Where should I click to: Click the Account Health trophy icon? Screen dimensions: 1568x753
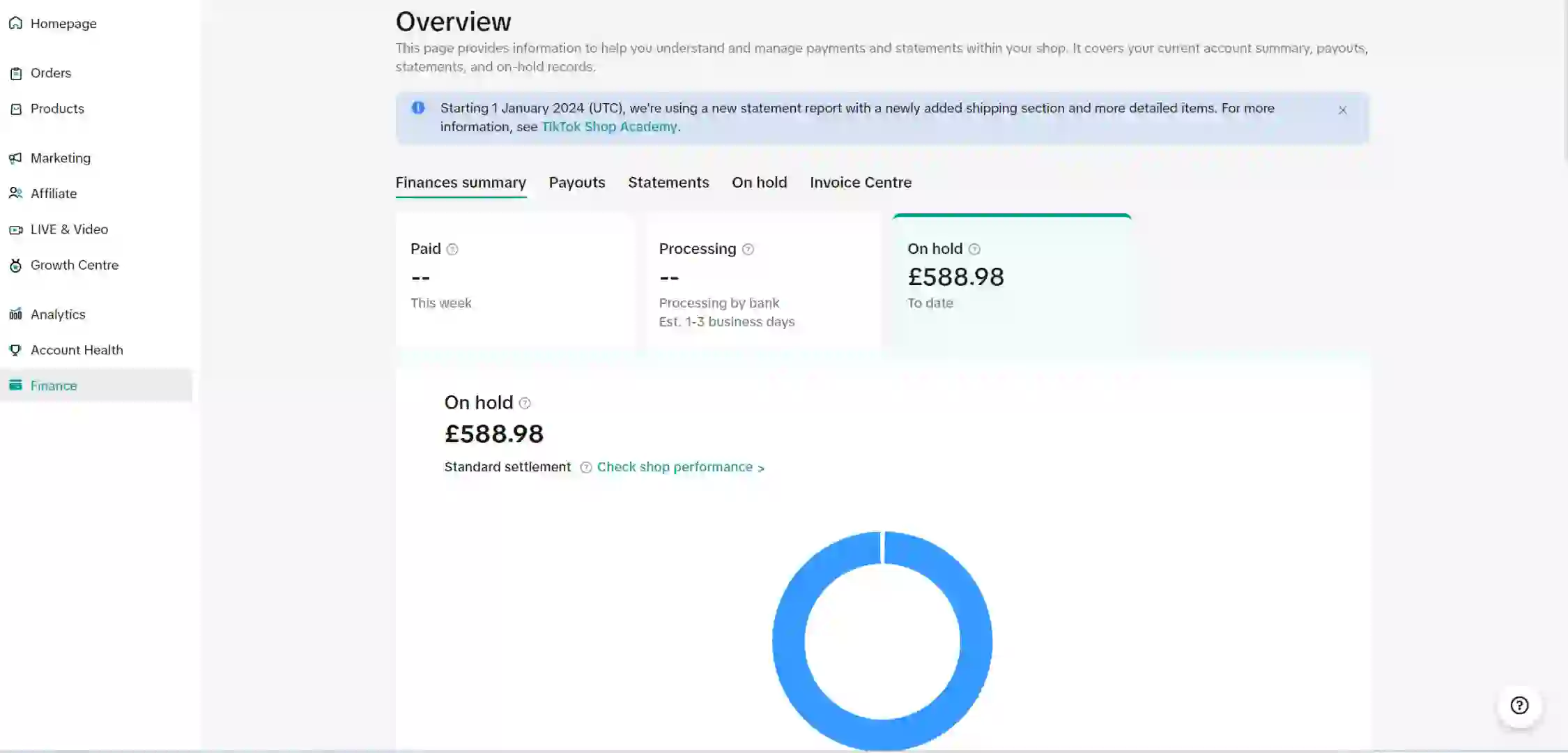(x=15, y=350)
